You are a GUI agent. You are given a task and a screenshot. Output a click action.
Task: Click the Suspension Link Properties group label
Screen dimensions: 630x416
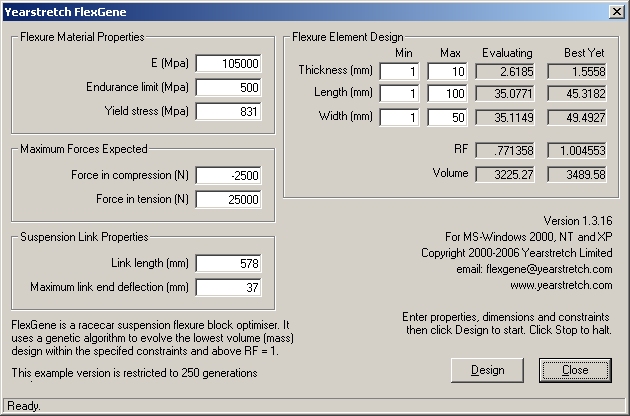coord(84,237)
